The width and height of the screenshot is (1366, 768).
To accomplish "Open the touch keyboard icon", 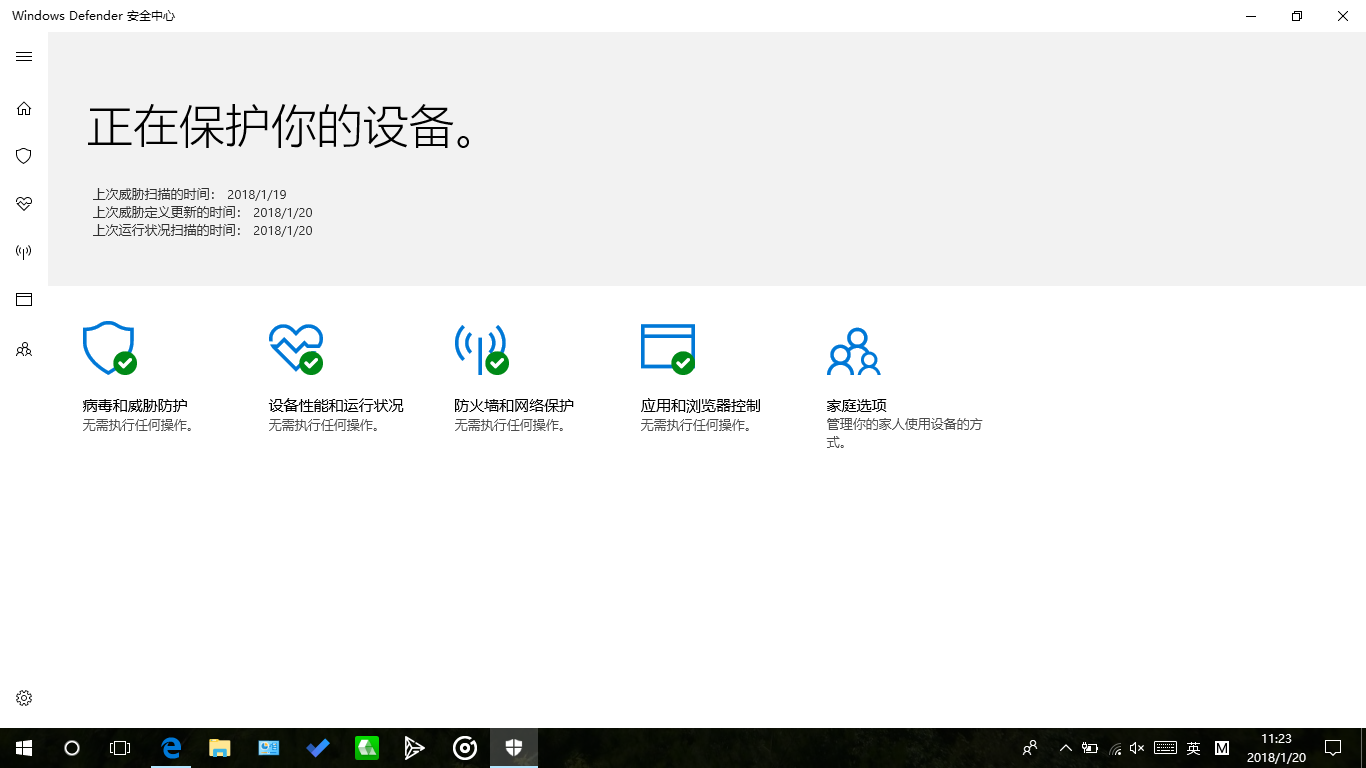I will (1165, 748).
